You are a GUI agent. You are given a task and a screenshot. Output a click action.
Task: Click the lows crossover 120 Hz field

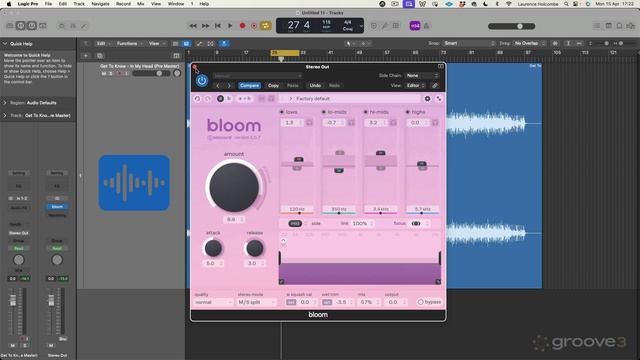(297, 209)
